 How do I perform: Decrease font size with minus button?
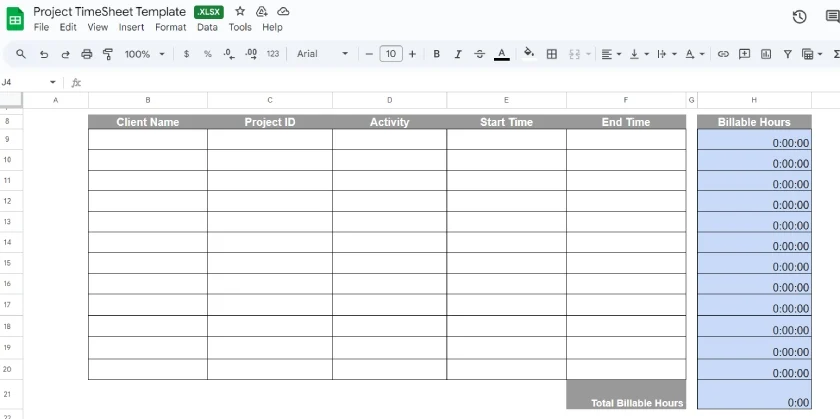[369, 54]
